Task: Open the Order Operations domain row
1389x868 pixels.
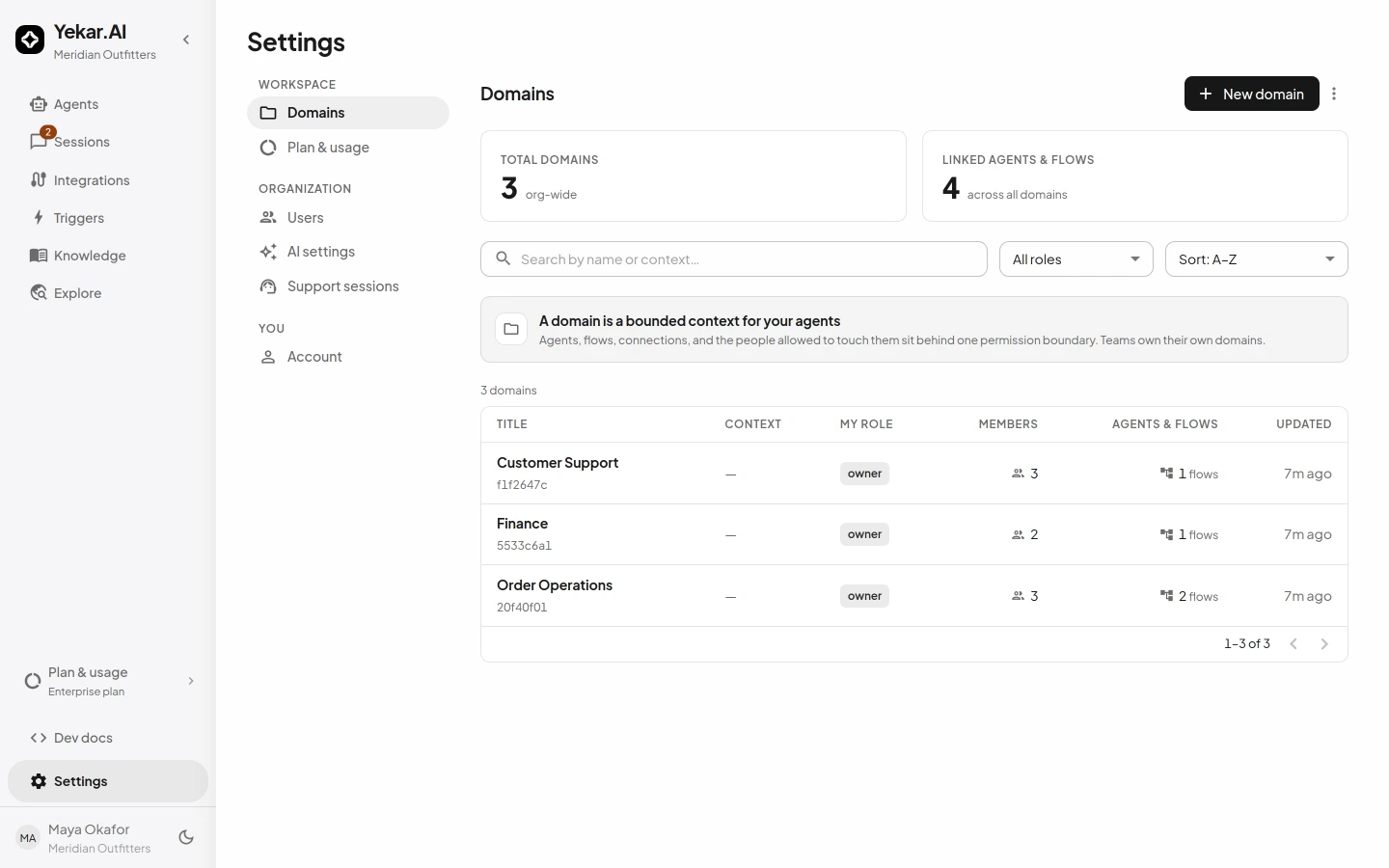Action: (x=914, y=596)
